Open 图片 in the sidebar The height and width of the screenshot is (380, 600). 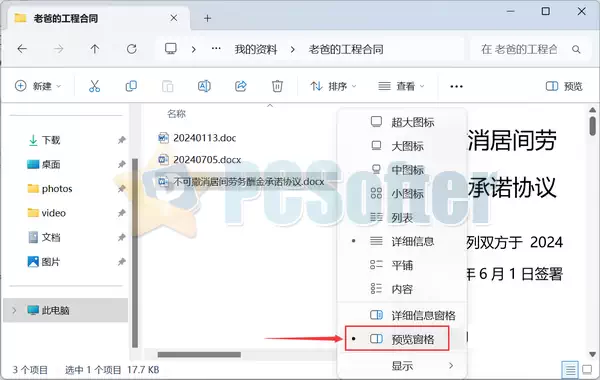(x=51, y=262)
